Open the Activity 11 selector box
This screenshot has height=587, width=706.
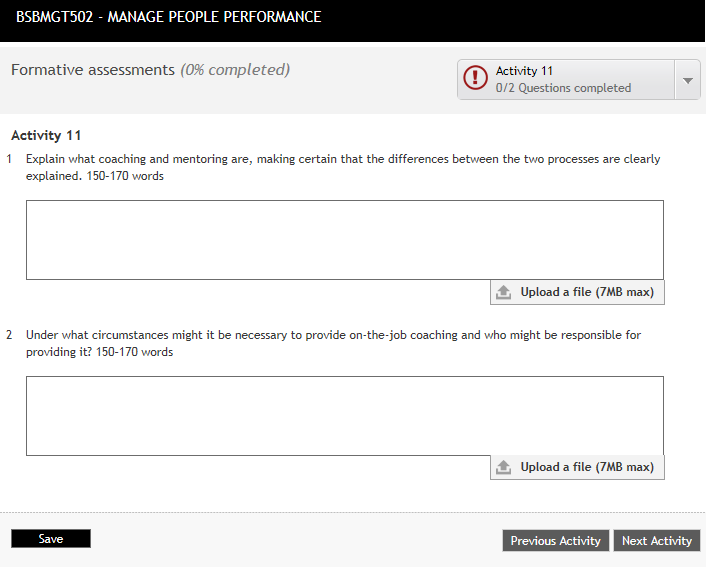pyautogui.click(x=566, y=80)
